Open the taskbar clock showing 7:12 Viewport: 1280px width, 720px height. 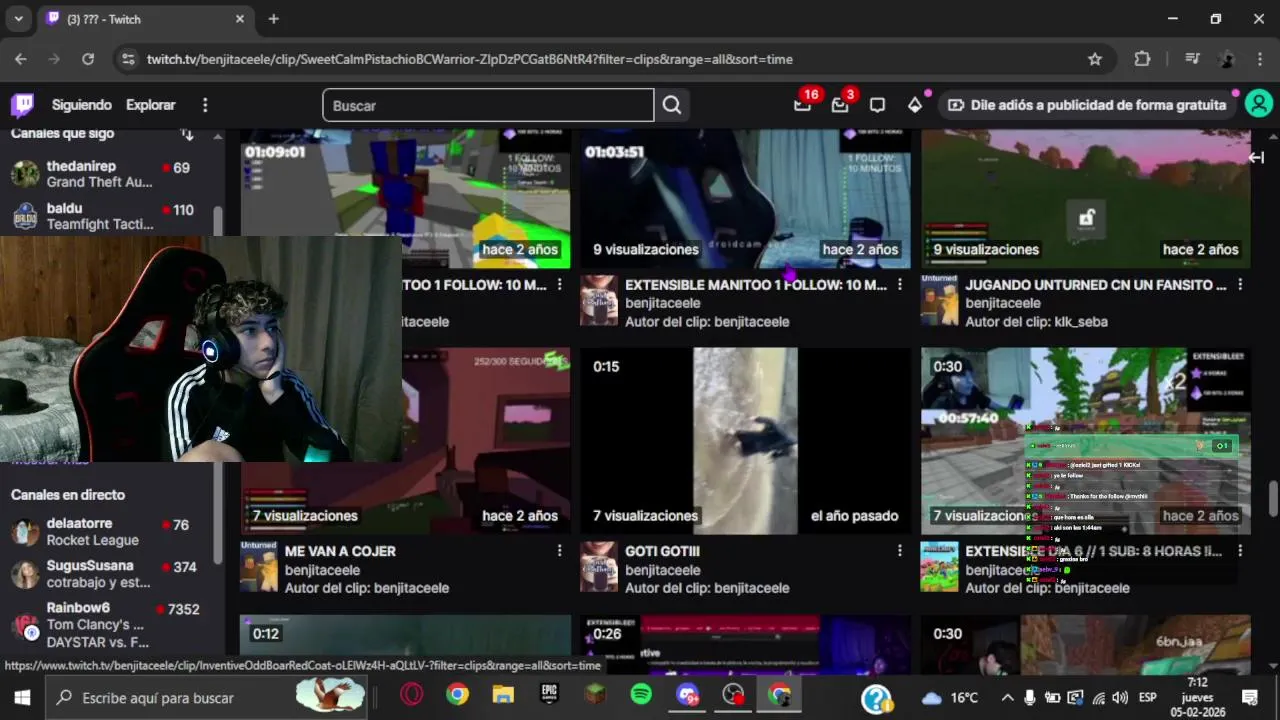[x=1197, y=697]
